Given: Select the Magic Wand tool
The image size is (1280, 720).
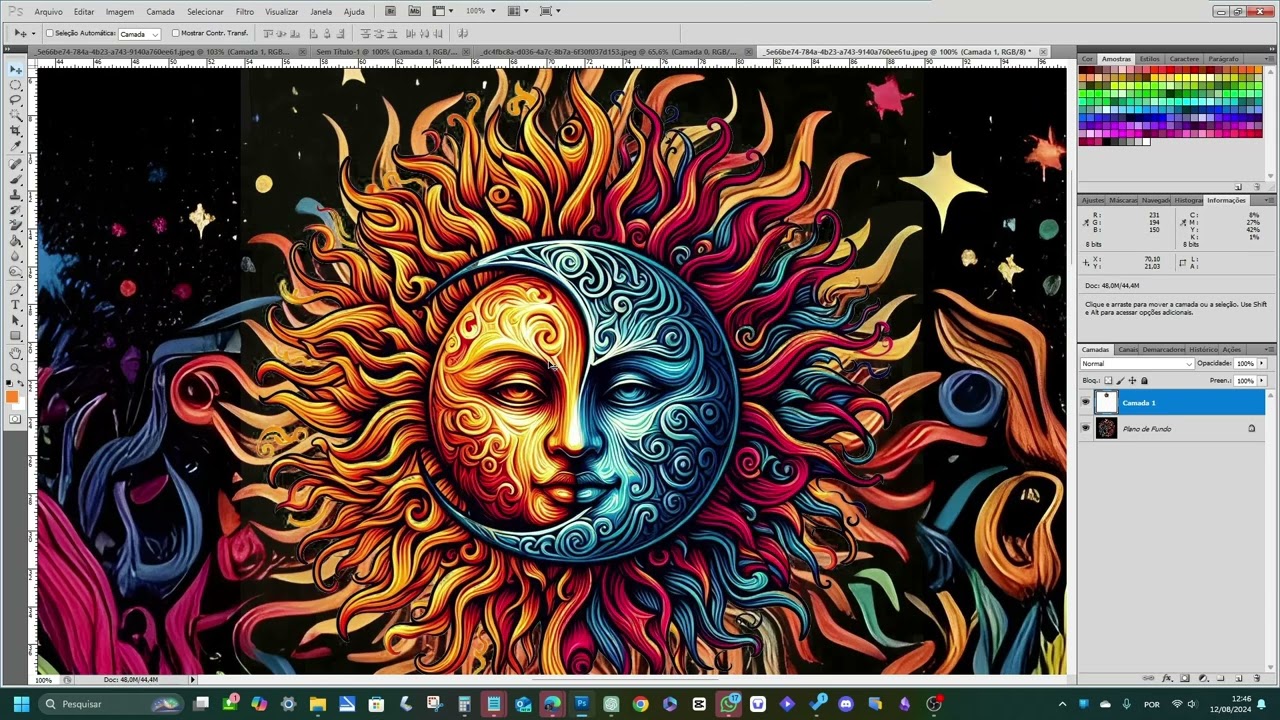Looking at the screenshot, I should coord(16,115).
